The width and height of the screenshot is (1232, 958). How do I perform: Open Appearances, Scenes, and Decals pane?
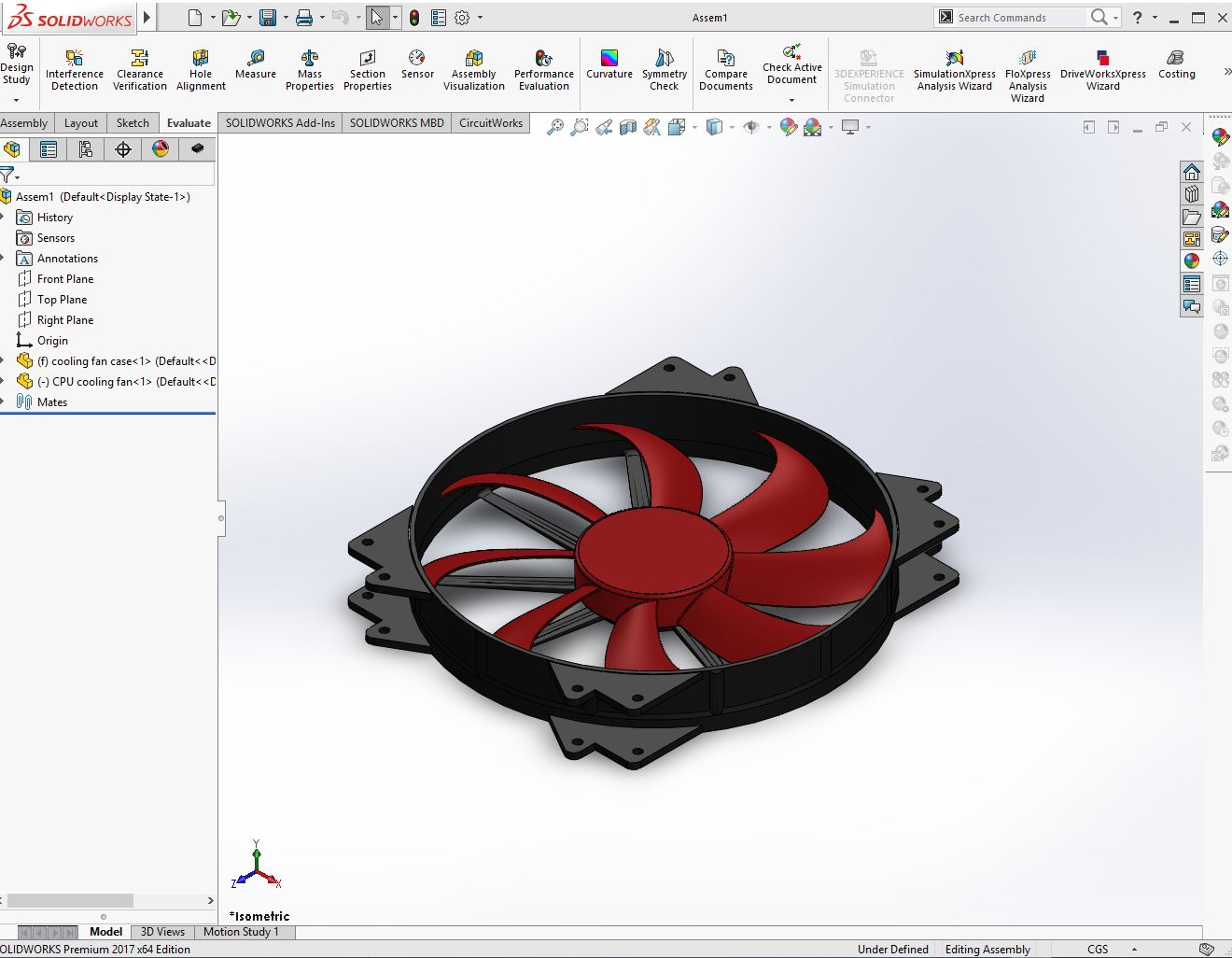[x=1192, y=261]
